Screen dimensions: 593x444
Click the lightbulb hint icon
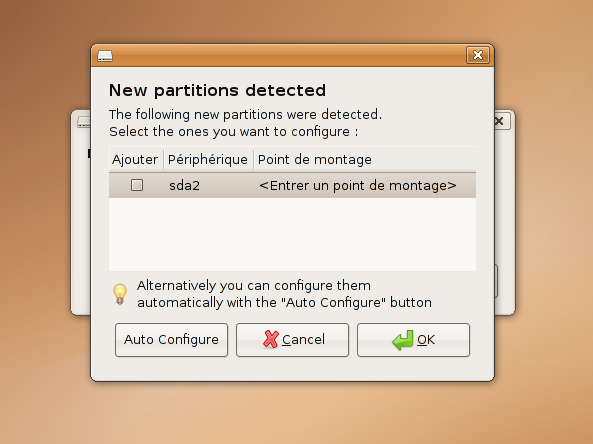(x=120, y=294)
